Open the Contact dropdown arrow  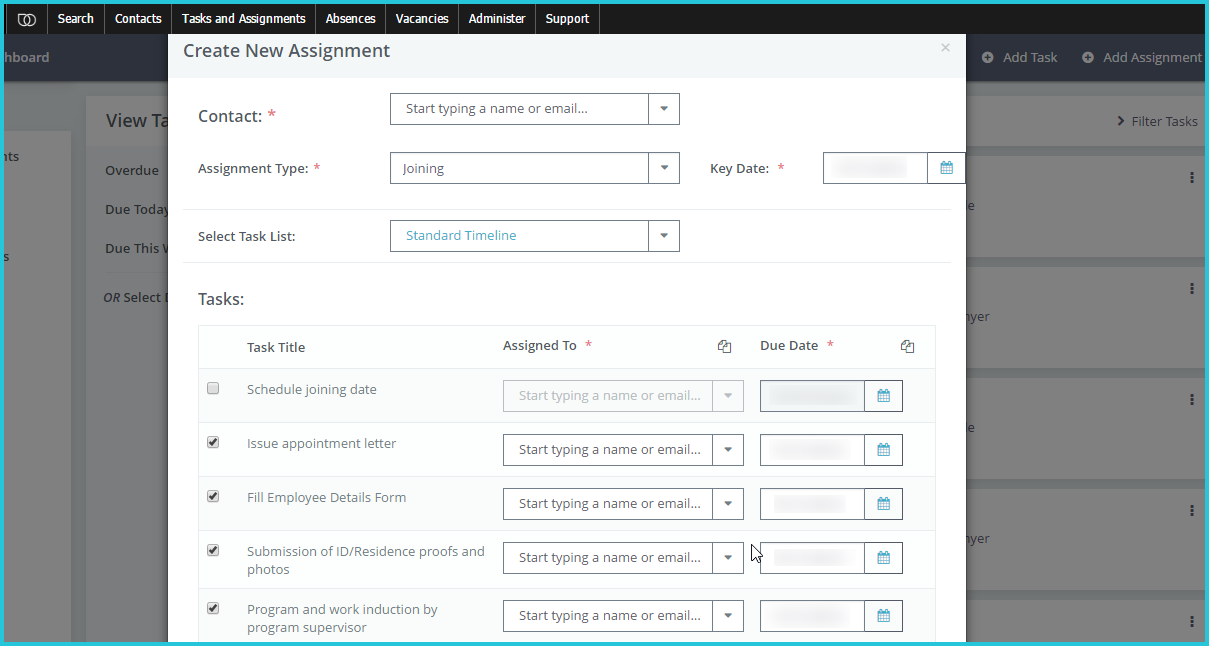pyautogui.click(x=664, y=109)
